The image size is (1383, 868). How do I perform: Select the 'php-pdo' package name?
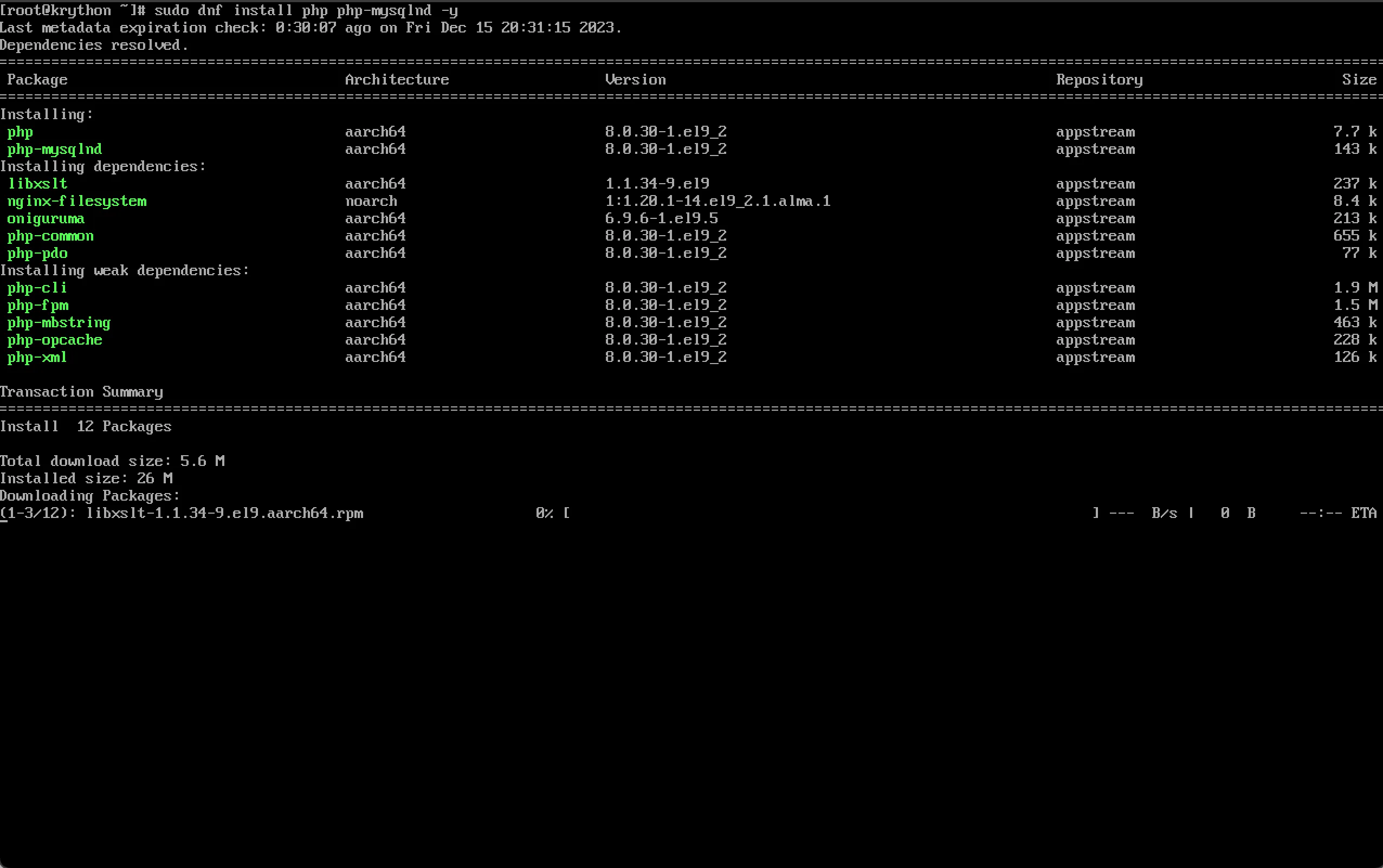[37, 253]
